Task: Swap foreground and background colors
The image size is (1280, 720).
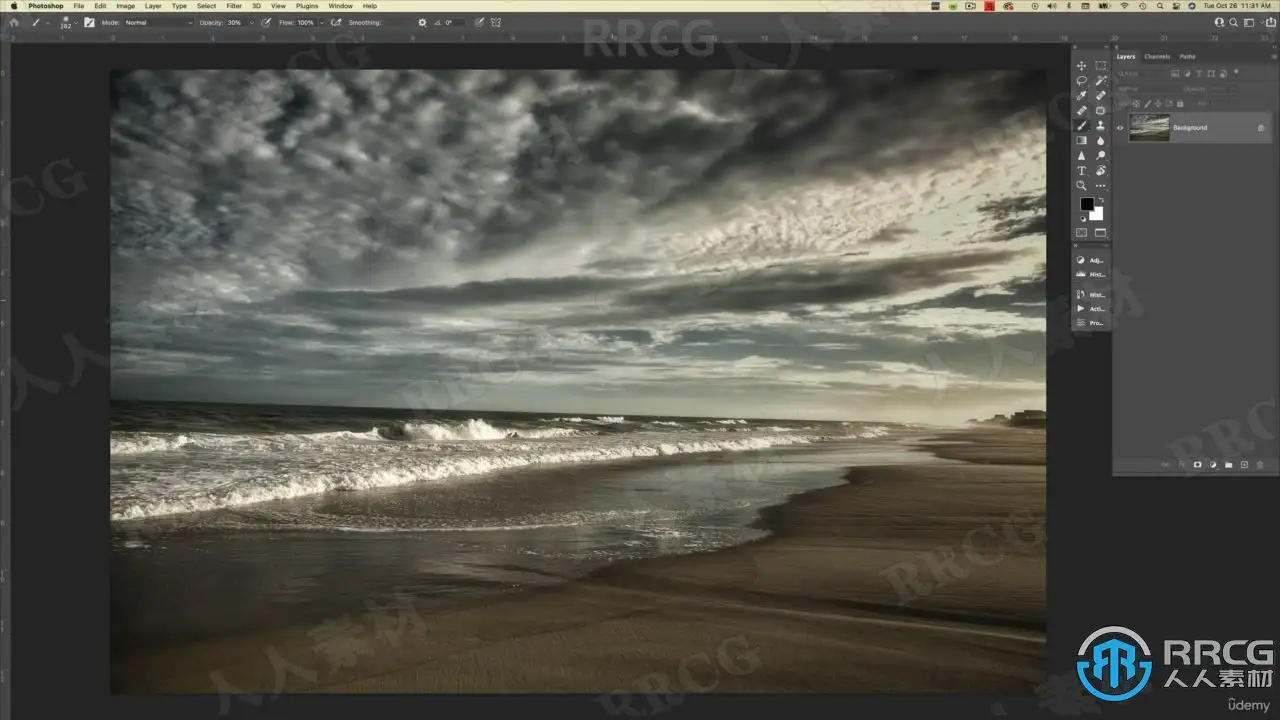Action: point(1100,200)
